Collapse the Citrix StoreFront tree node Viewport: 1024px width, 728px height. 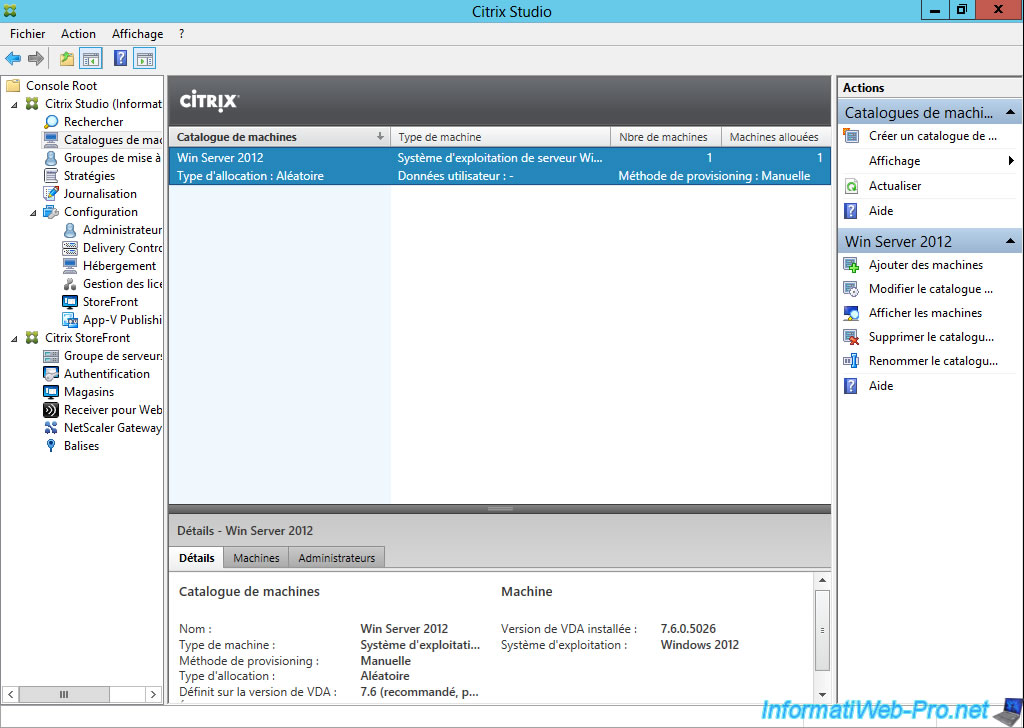pyautogui.click(x=14, y=339)
